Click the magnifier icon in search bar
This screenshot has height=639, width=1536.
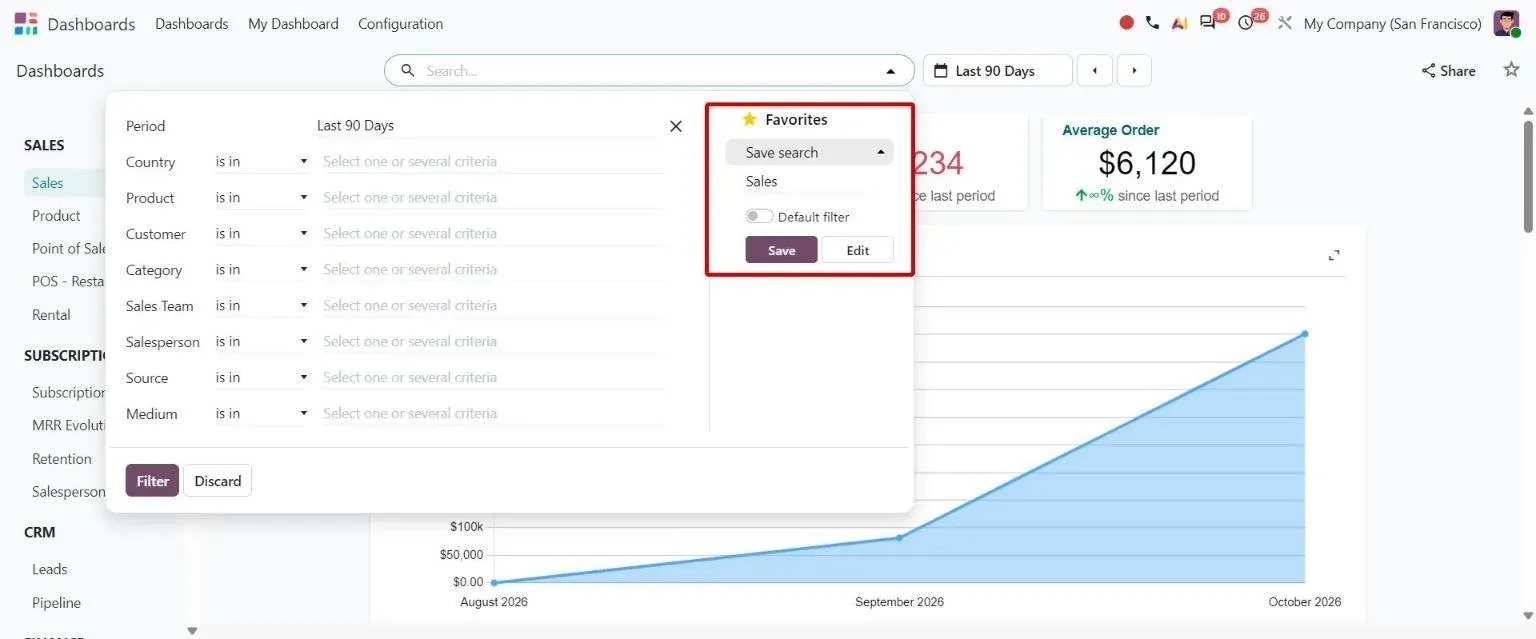407,71
